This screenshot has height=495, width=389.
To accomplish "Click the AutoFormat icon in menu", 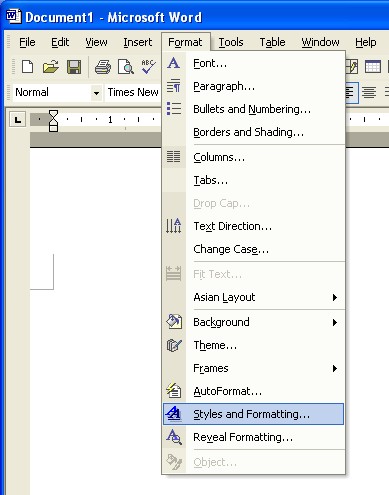I will (174, 390).
